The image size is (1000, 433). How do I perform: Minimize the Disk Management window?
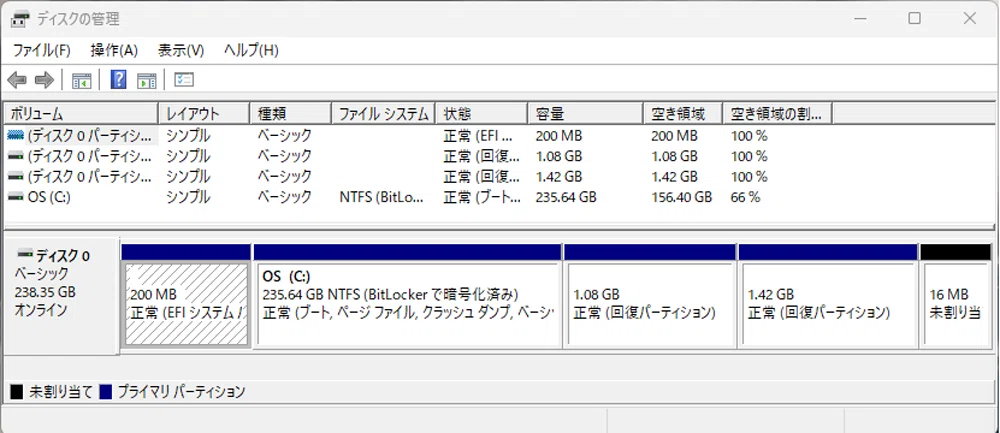coord(860,18)
